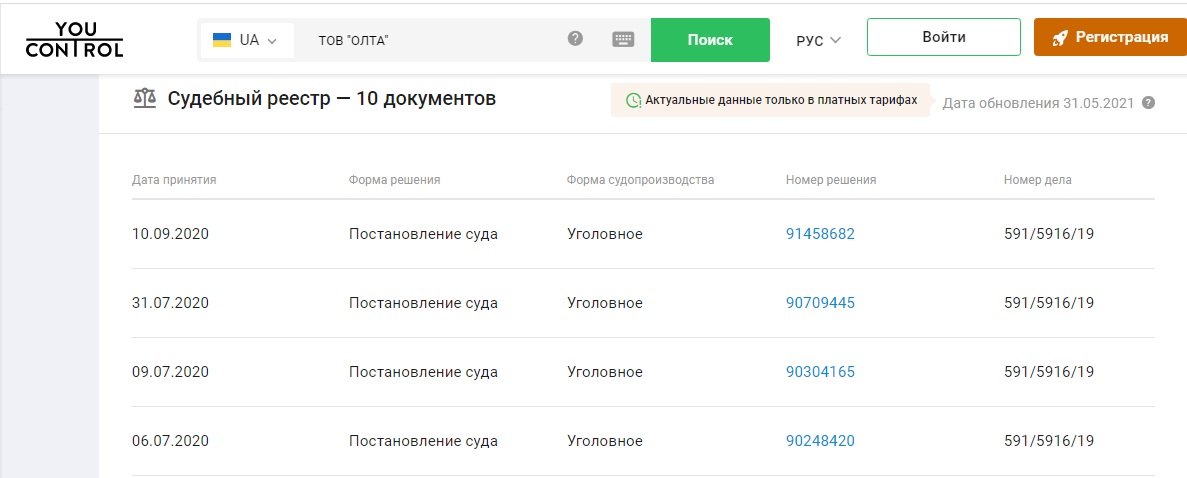1187x478 pixels.
Task: Open decision number 91458682
Action: 820,234
